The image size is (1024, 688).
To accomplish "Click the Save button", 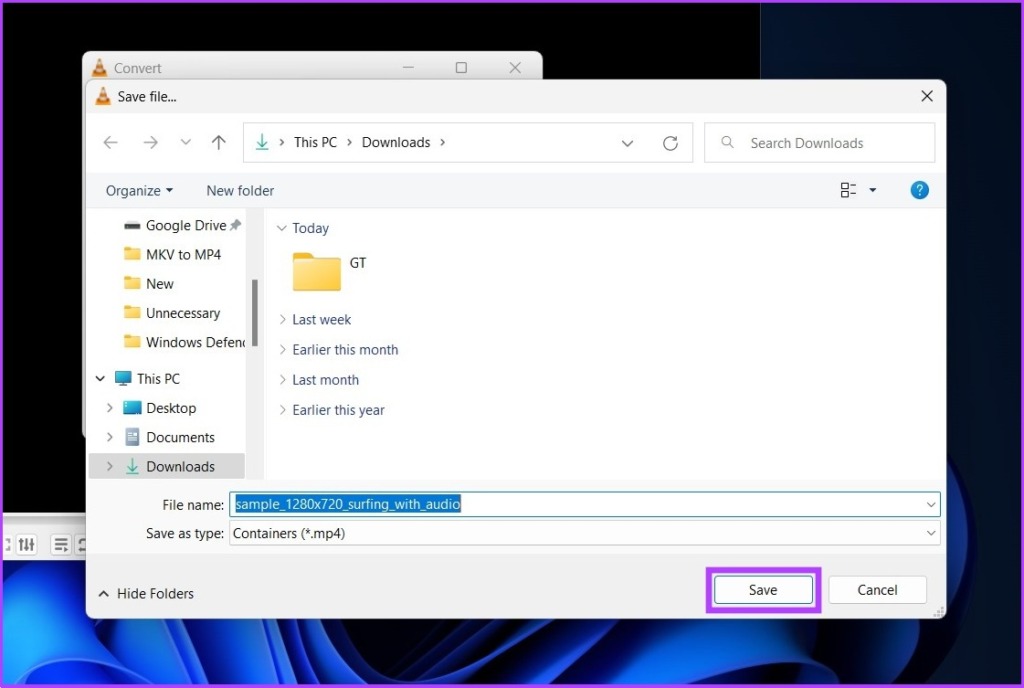I will click(763, 590).
